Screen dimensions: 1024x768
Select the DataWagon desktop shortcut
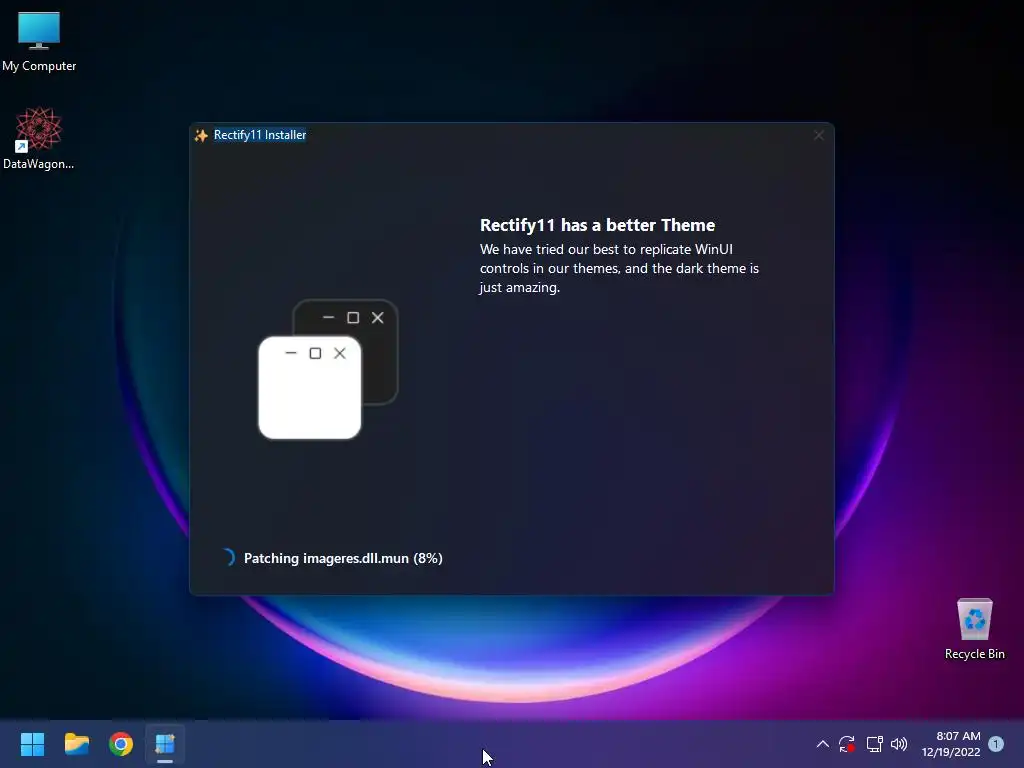tap(39, 138)
